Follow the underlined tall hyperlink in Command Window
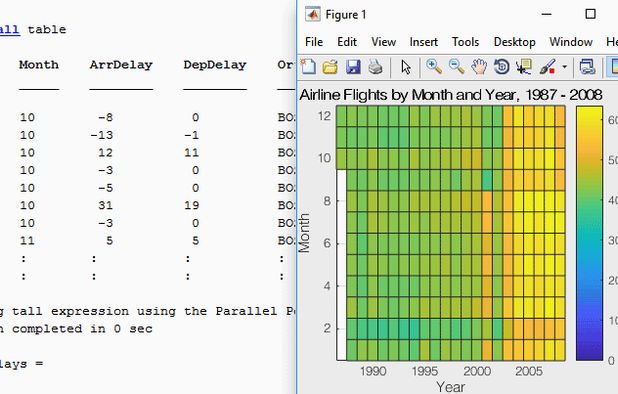Image resolution: width=618 pixels, height=394 pixels. [x=9, y=30]
